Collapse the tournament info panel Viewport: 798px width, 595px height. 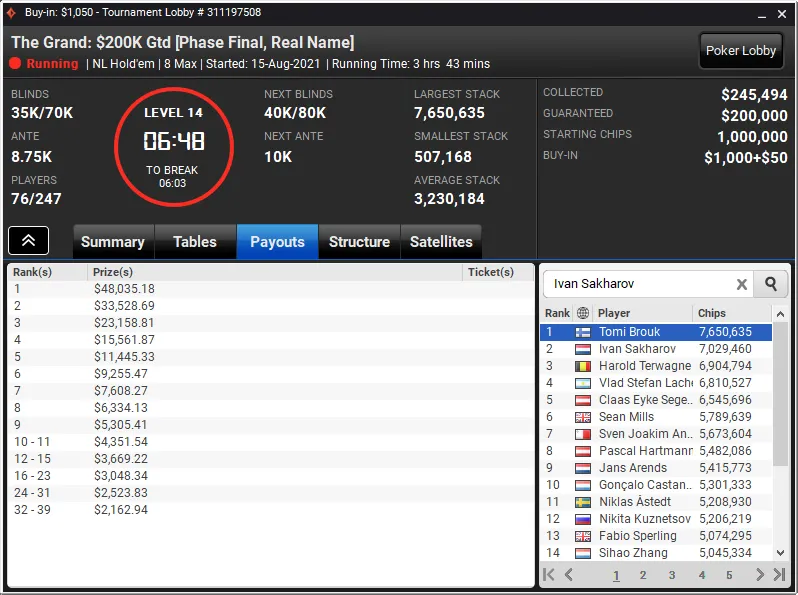tap(28, 240)
